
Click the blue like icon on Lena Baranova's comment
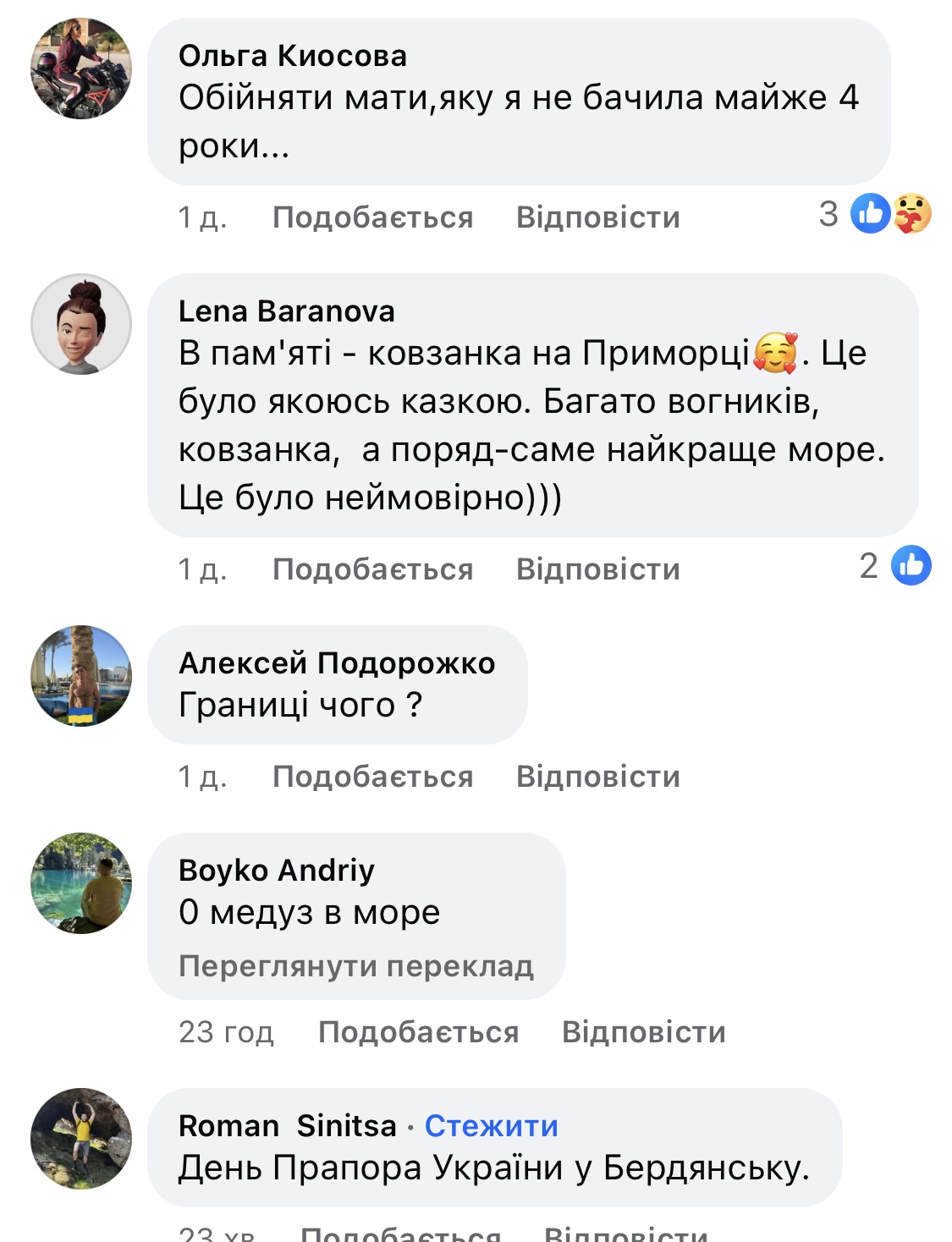click(911, 565)
